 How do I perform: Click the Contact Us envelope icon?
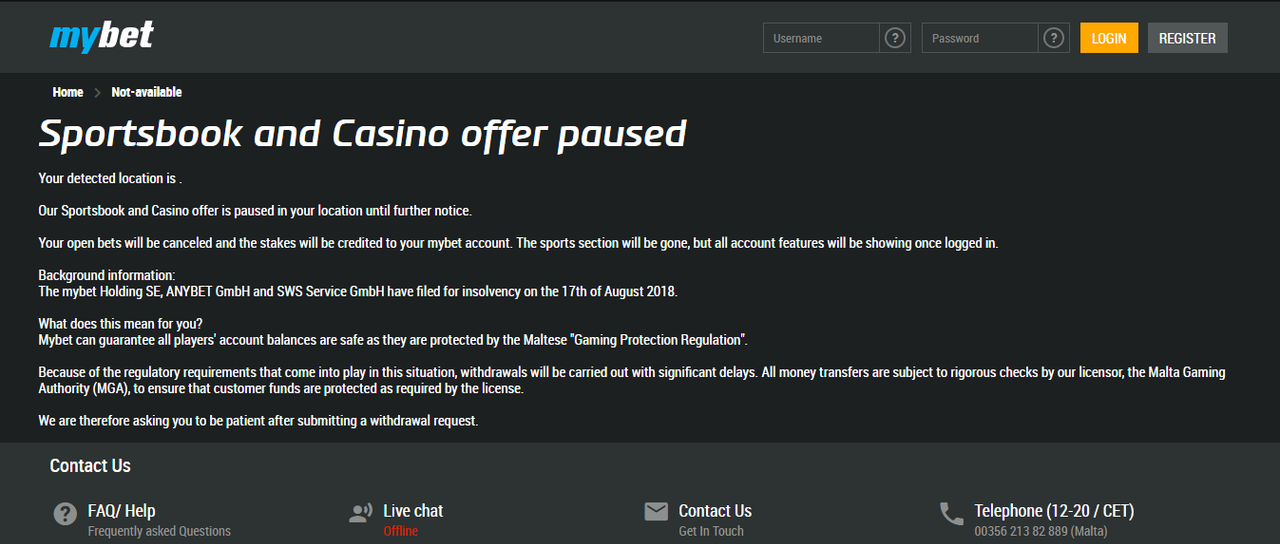(656, 512)
